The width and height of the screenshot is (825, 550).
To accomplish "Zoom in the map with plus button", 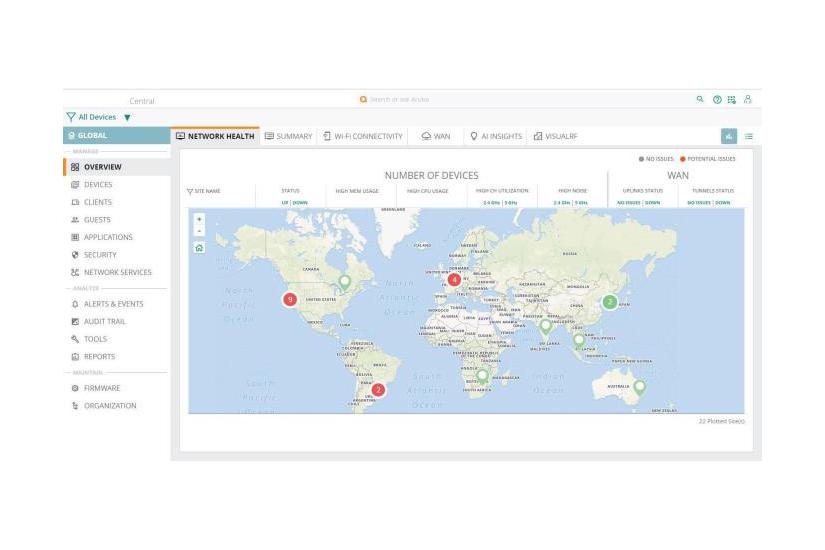I will tap(199, 219).
